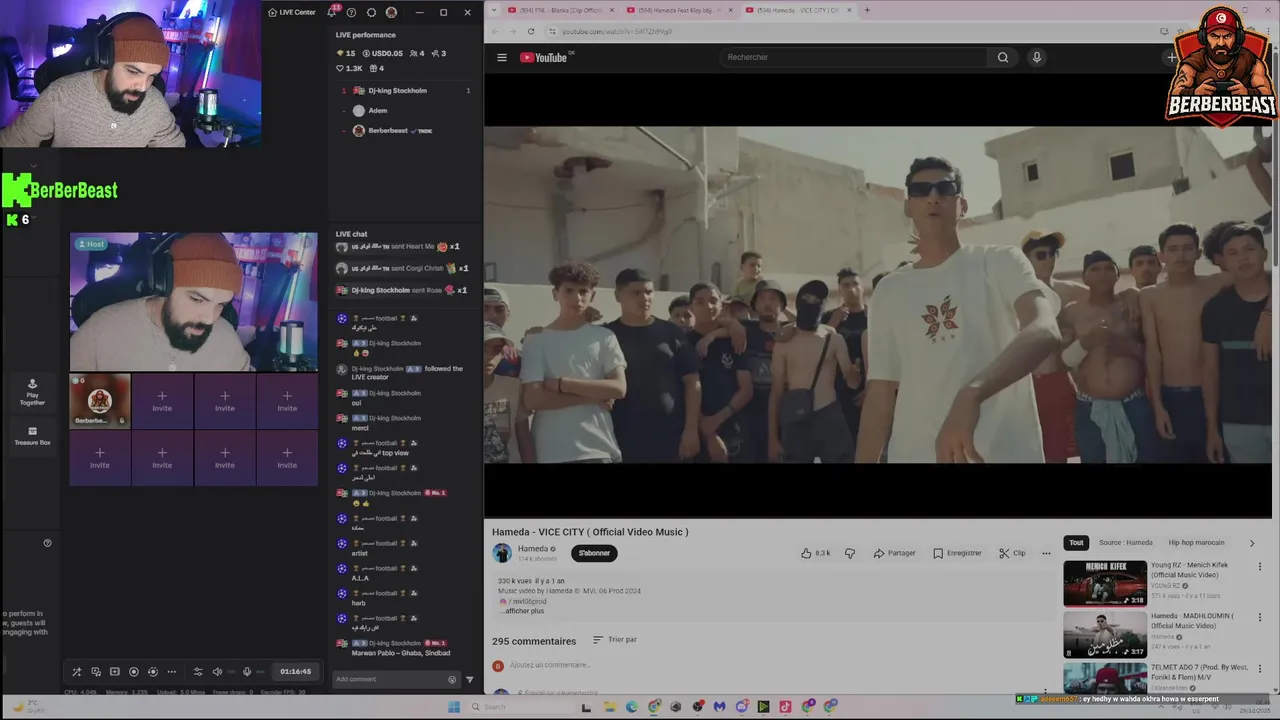Screen dimensions: 1280x720
Task: Go to YouTube home via logo
Action: pos(544,57)
